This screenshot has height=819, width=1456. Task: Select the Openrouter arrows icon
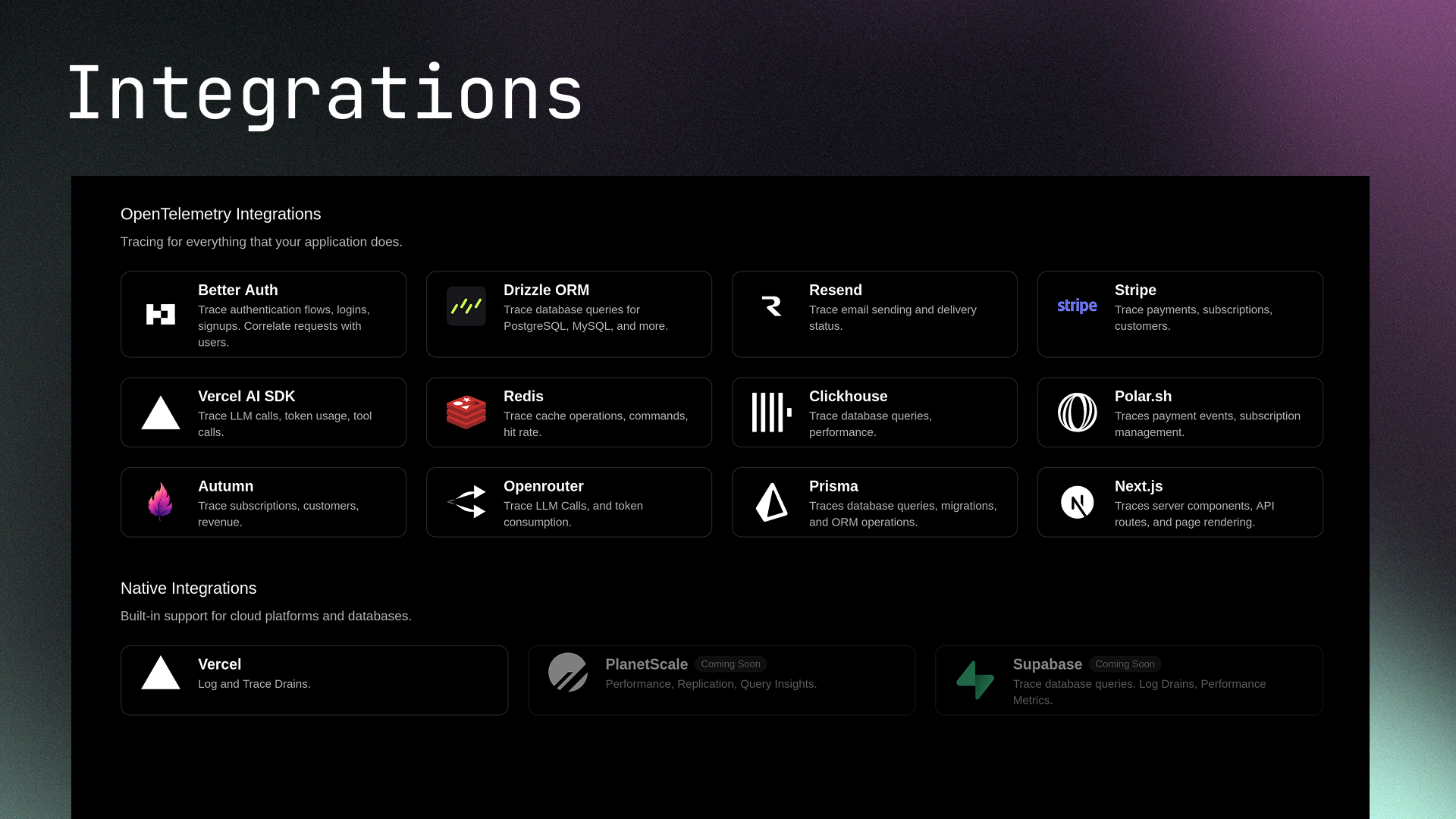(x=466, y=501)
